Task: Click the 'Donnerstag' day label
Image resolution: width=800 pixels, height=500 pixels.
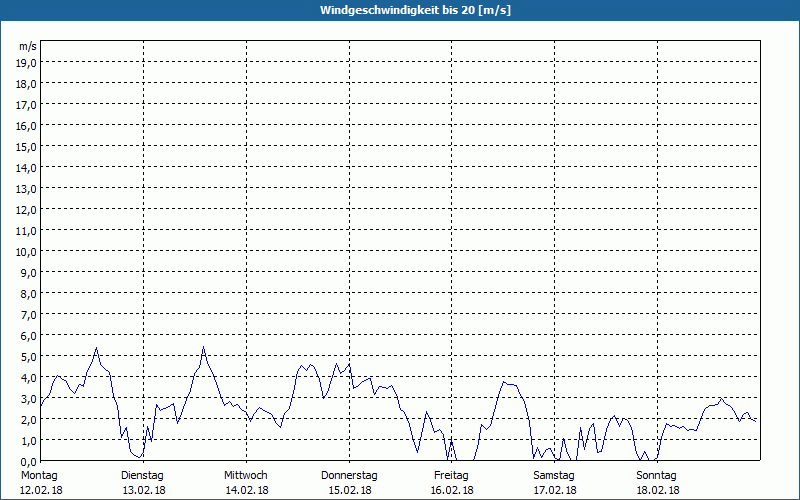Action: pyautogui.click(x=349, y=476)
